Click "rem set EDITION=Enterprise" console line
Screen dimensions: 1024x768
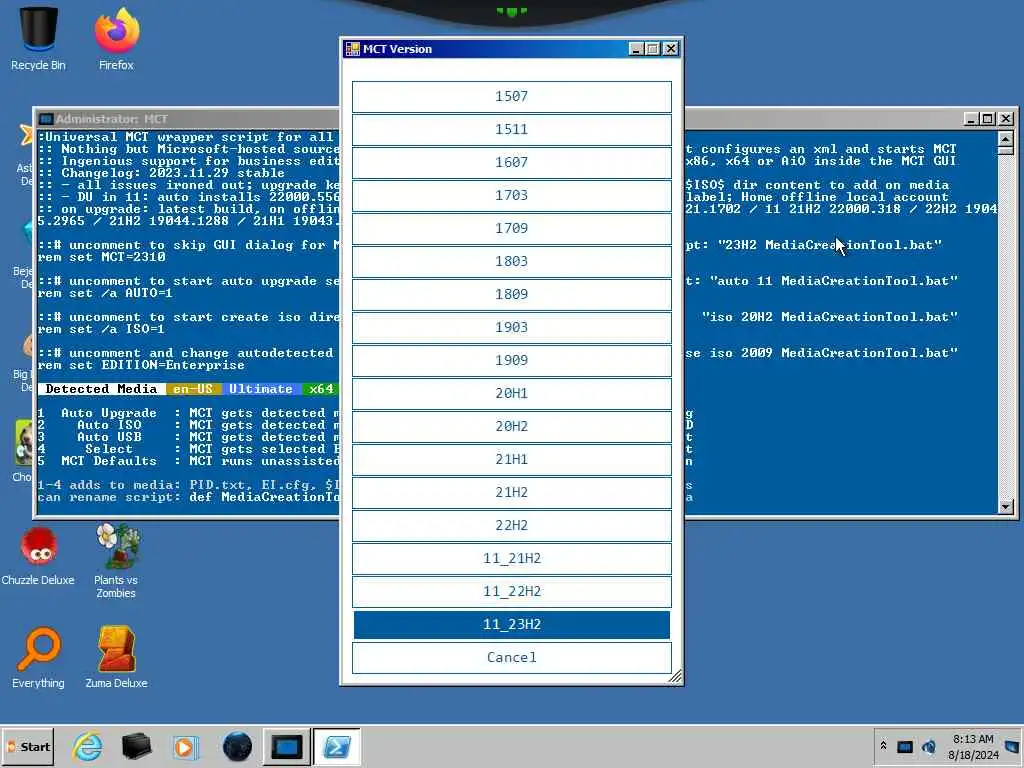[x=141, y=365]
